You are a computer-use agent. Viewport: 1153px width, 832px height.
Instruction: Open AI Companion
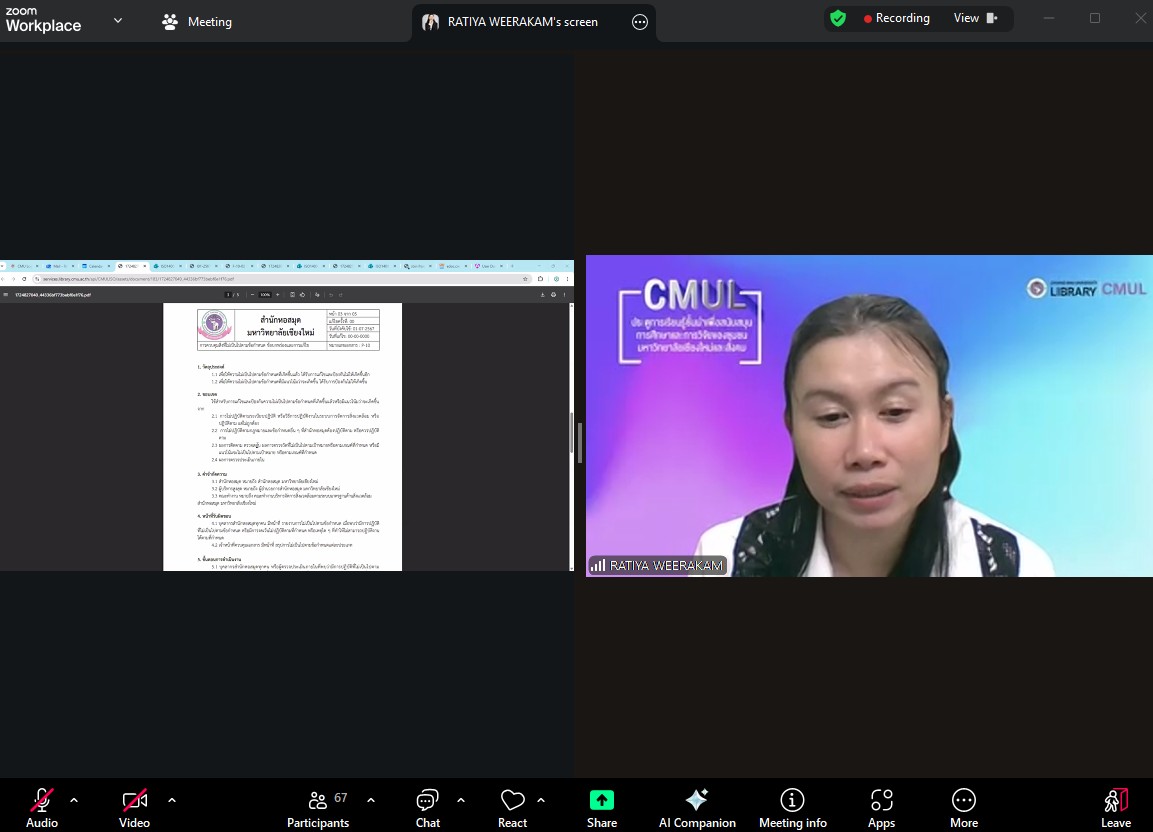697,807
